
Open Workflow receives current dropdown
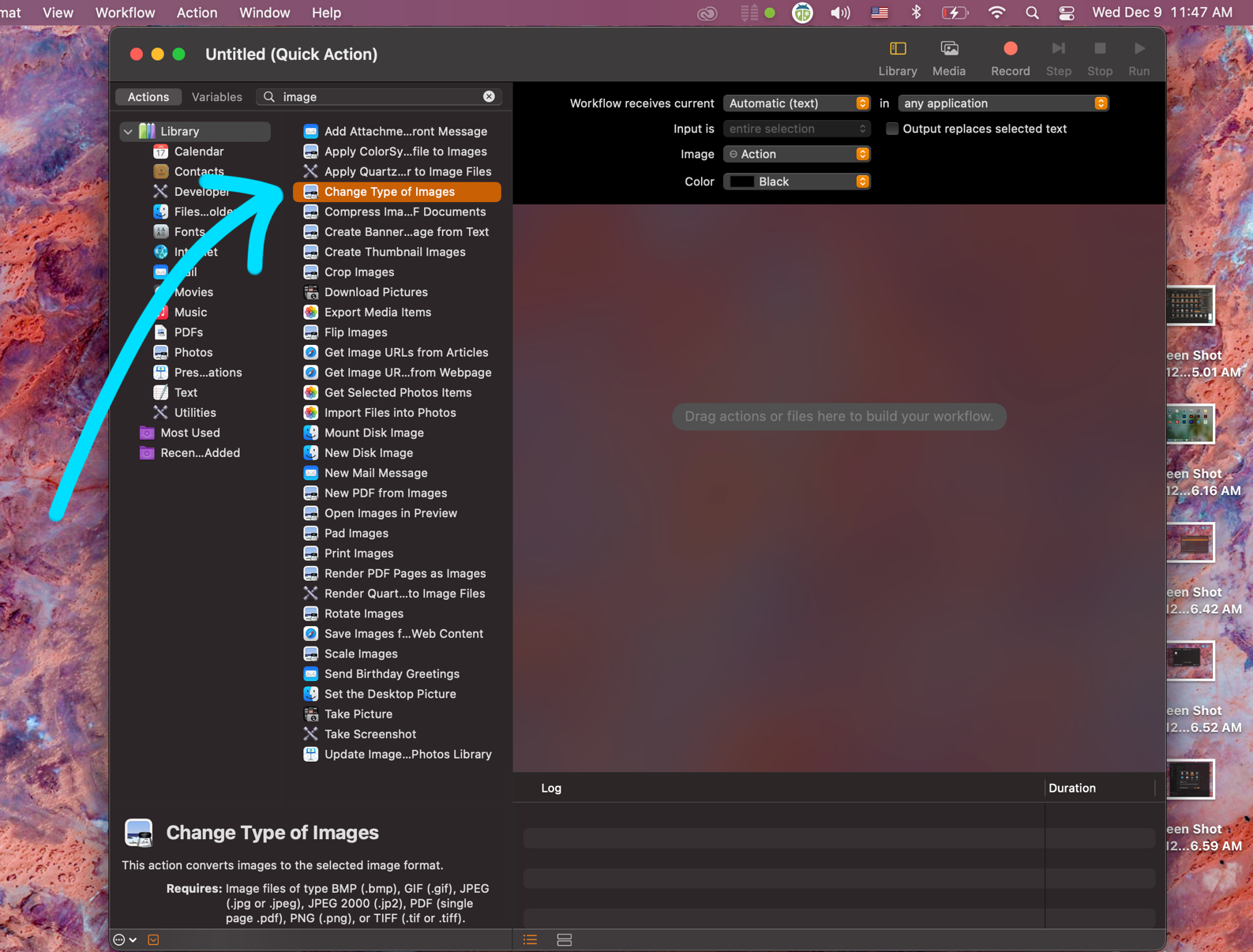click(x=797, y=103)
